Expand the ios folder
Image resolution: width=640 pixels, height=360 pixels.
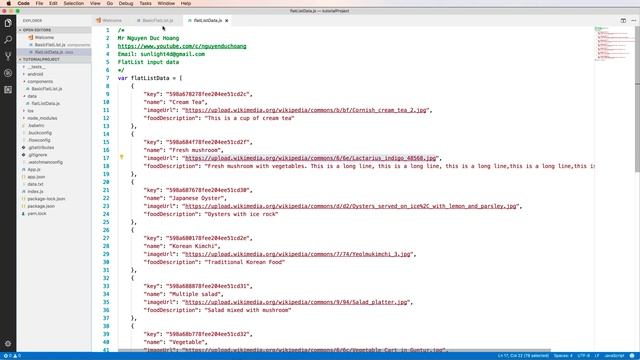point(30,111)
